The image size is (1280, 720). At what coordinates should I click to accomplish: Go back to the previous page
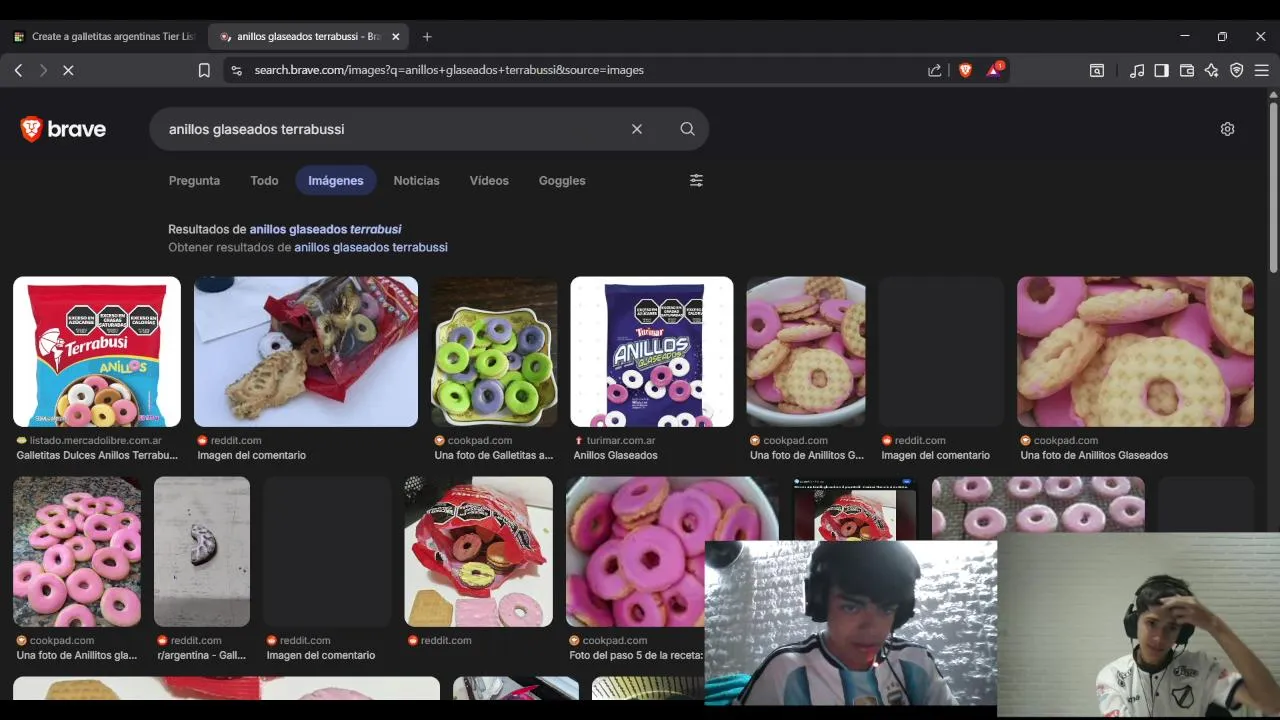[18, 70]
